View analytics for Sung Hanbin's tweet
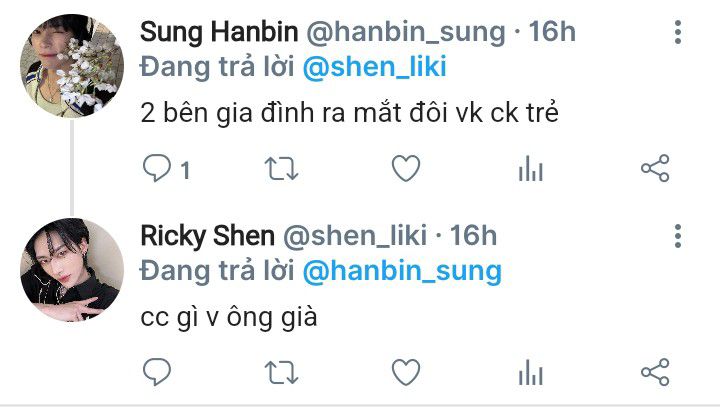Image resolution: width=720 pixels, height=407 pixels. pyautogui.click(x=531, y=169)
